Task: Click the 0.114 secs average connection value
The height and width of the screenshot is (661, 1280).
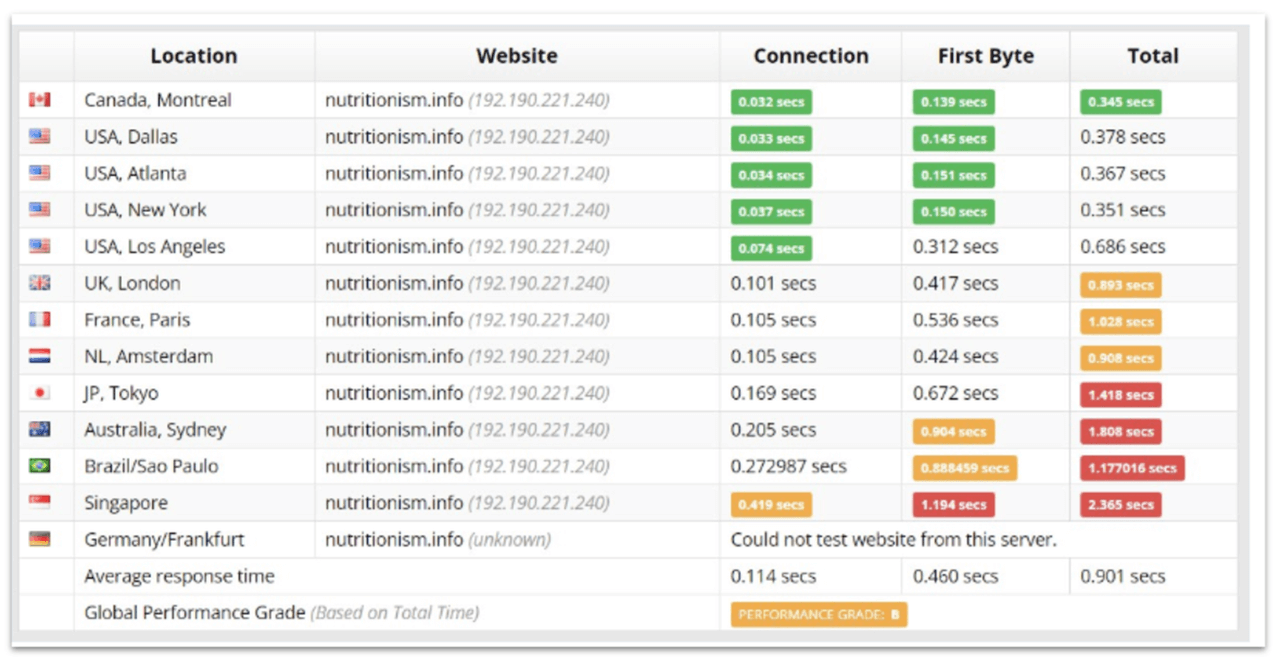Action: pos(774,576)
